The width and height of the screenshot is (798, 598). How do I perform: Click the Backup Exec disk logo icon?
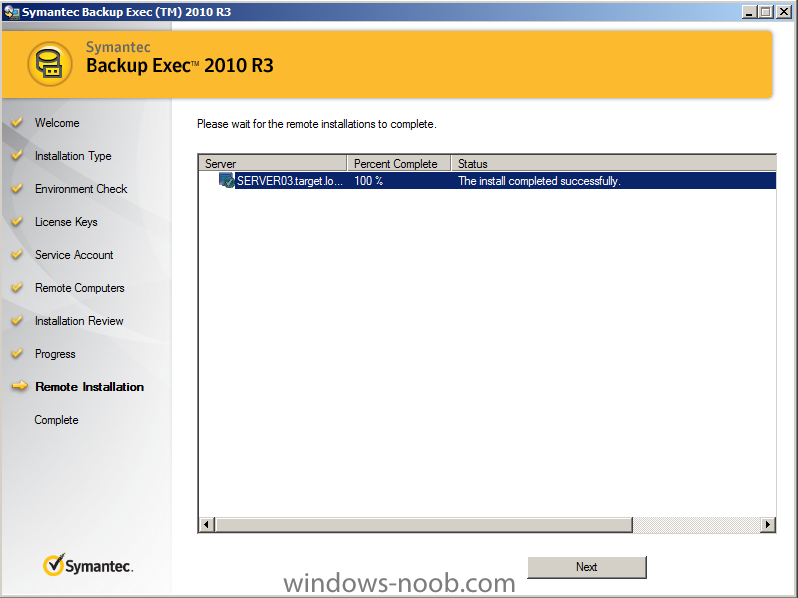pyautogui.click(x=49, y=64)
